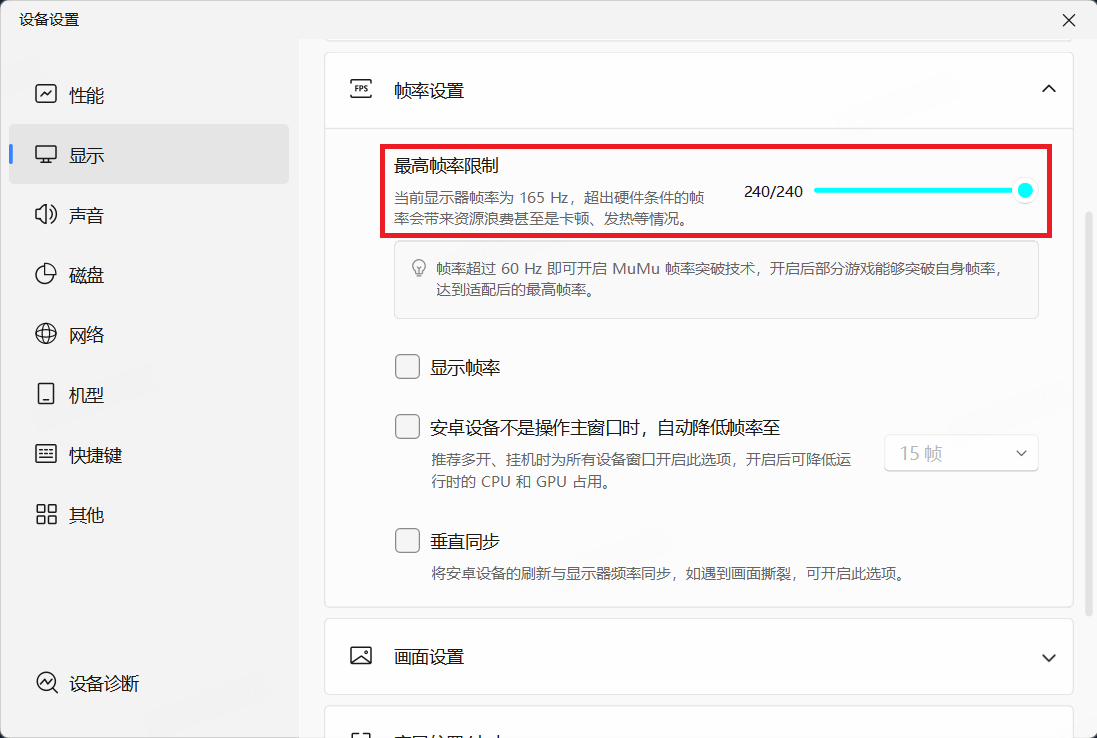Collapse the 帧率设置 section chevron
Viewport: 1097px width, 738px height.
tap(1048, 89)
